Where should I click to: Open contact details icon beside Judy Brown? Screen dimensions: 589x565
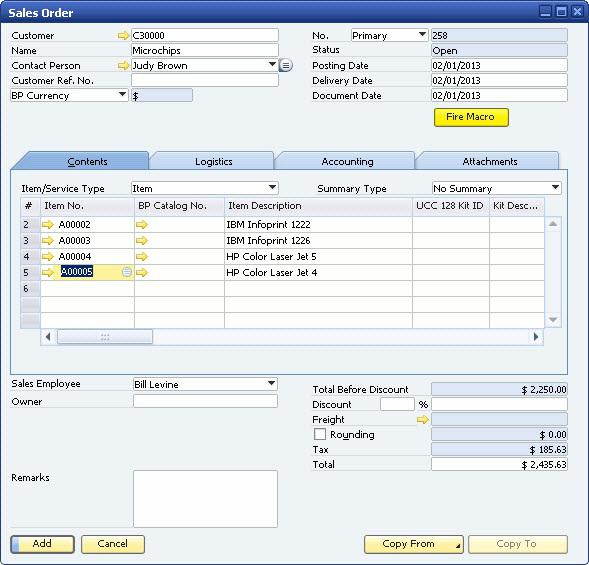286,66
